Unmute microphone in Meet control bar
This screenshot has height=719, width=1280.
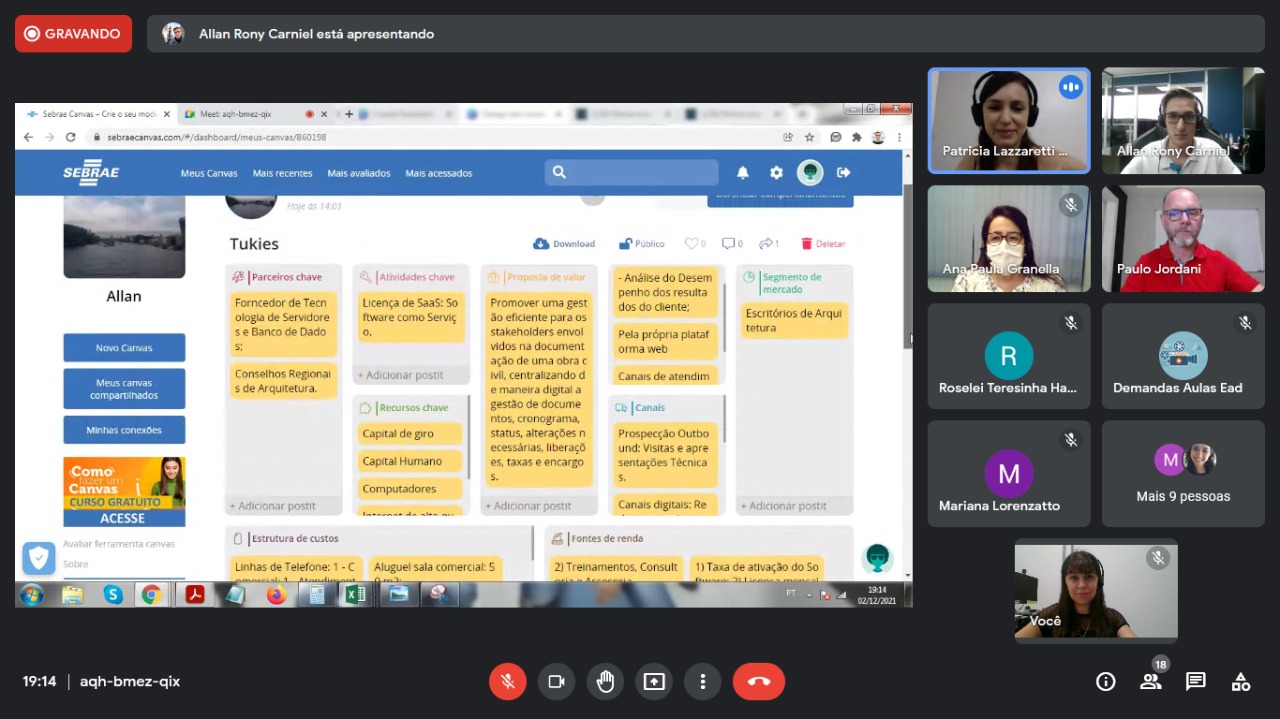[x=507, y=681]
